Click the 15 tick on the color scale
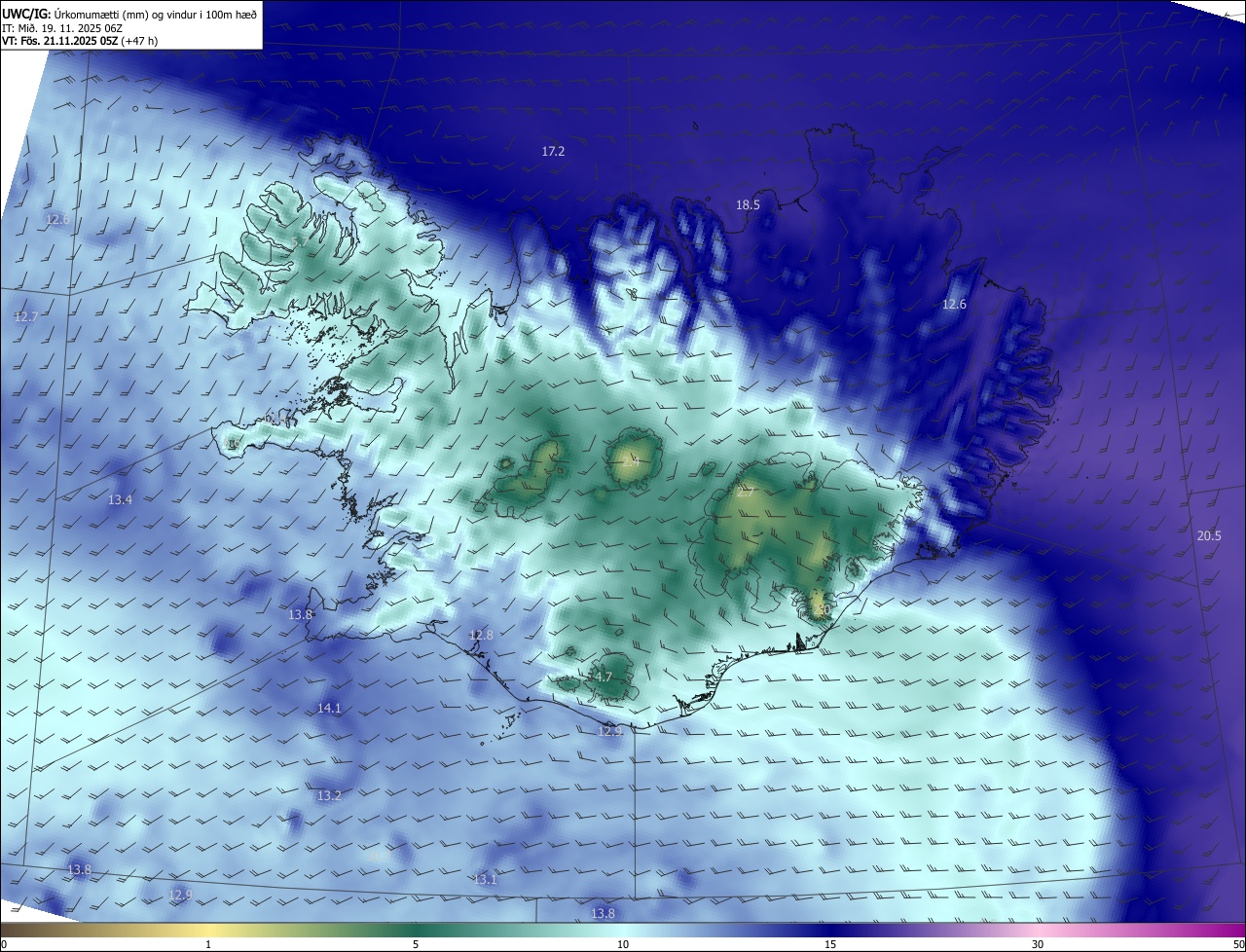1246x952 pixels. point(830,944)
